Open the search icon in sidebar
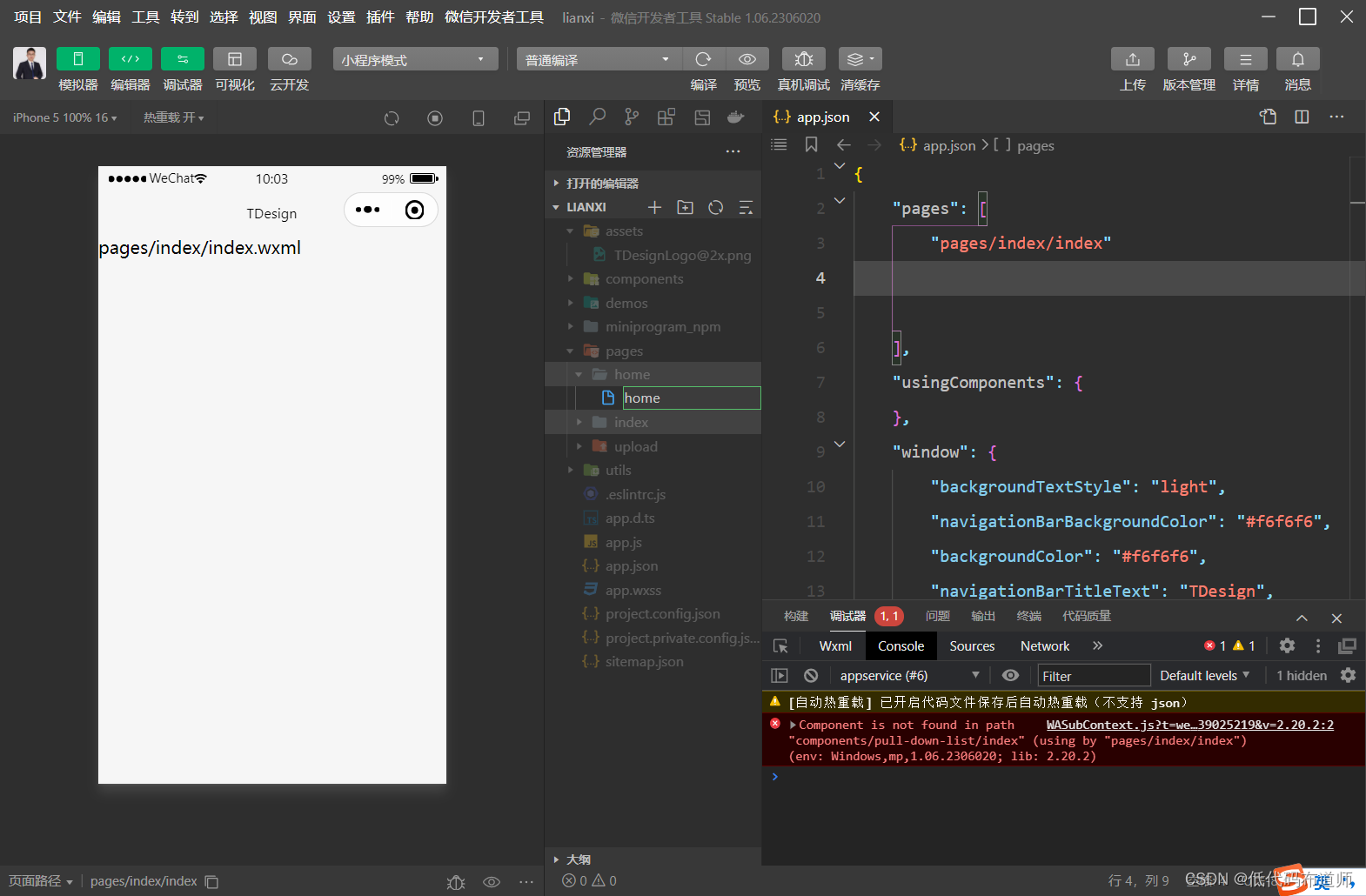This screenshot has width=1366, height=896. 597,117
